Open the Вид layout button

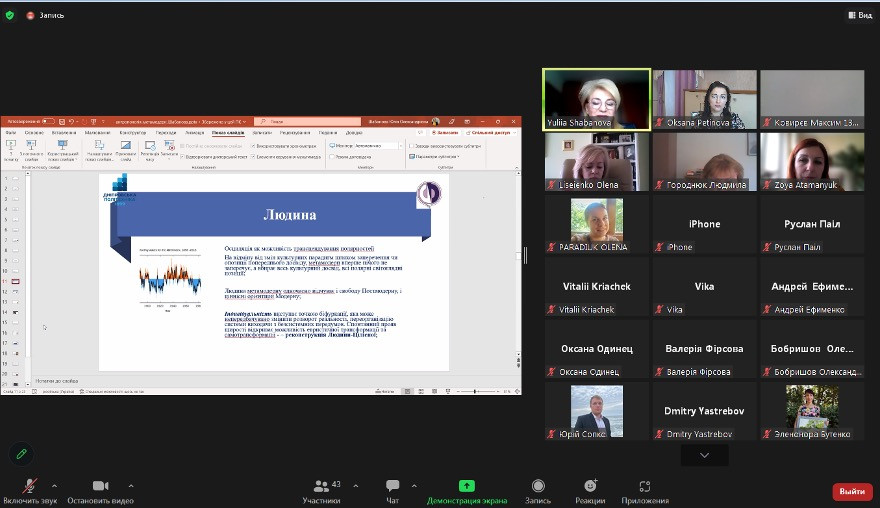tap(860, 15)
